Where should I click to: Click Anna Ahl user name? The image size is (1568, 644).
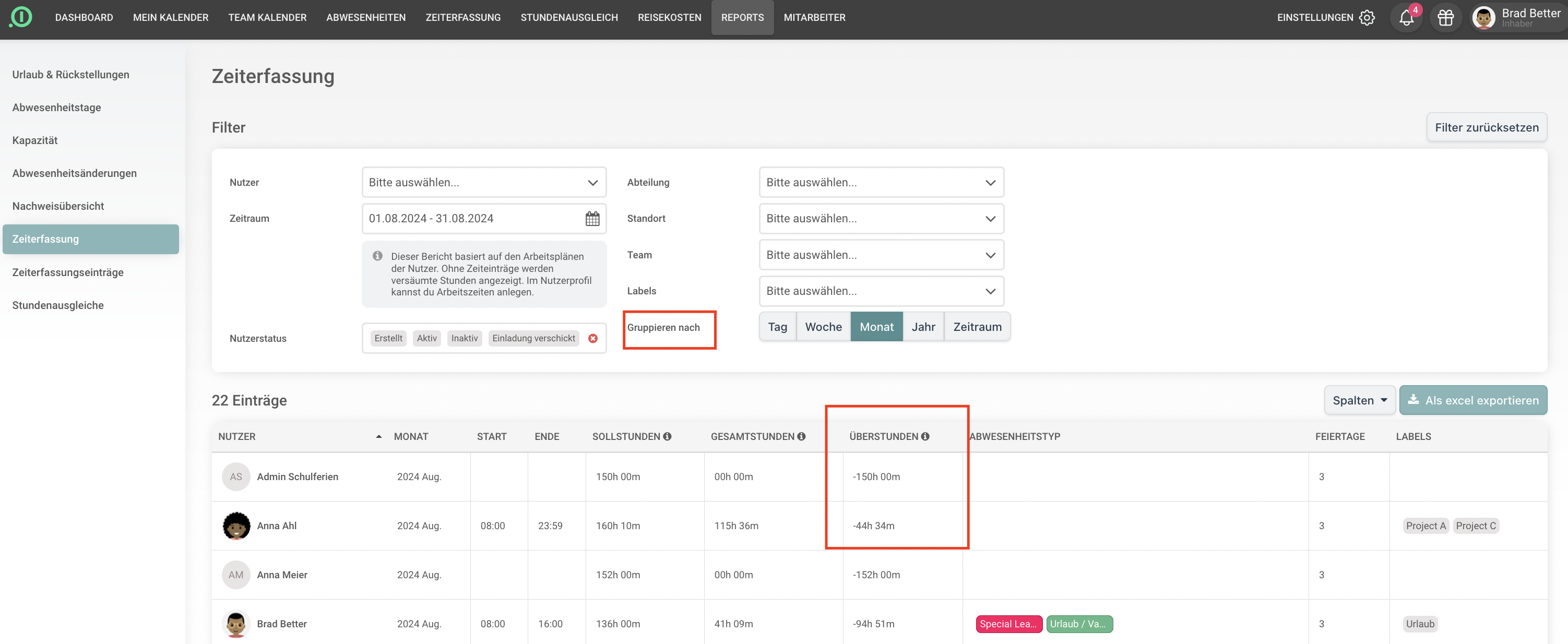click(276, 526)
